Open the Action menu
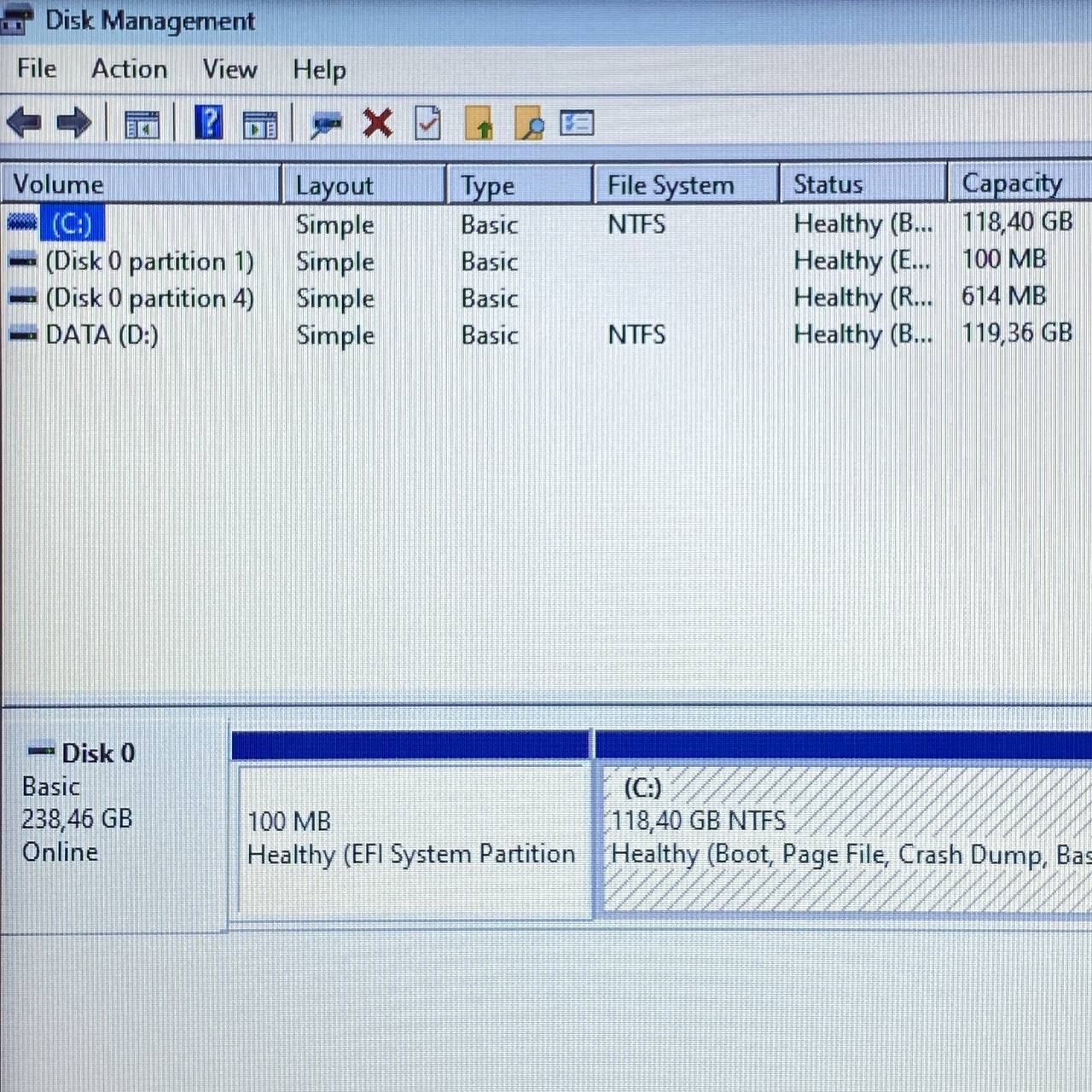Image resolution: width=1092 pixels, height=1092 pixels. click(x=130, y=68)
